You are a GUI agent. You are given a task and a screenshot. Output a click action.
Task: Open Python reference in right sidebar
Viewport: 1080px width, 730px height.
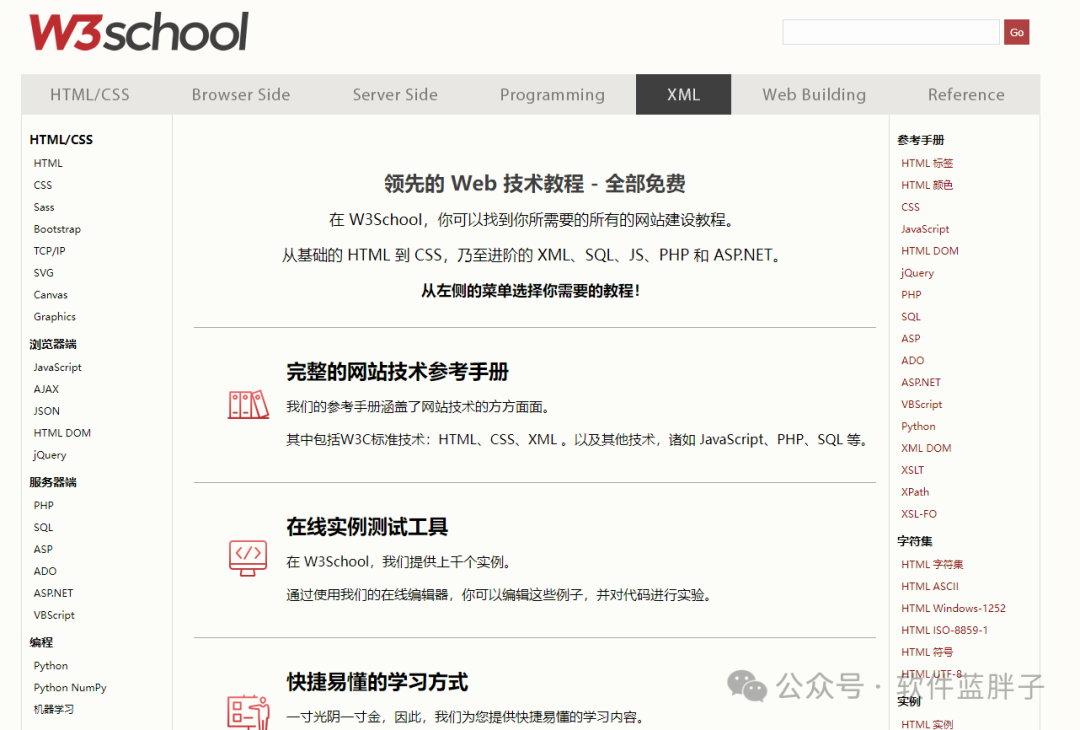point(918,426)
